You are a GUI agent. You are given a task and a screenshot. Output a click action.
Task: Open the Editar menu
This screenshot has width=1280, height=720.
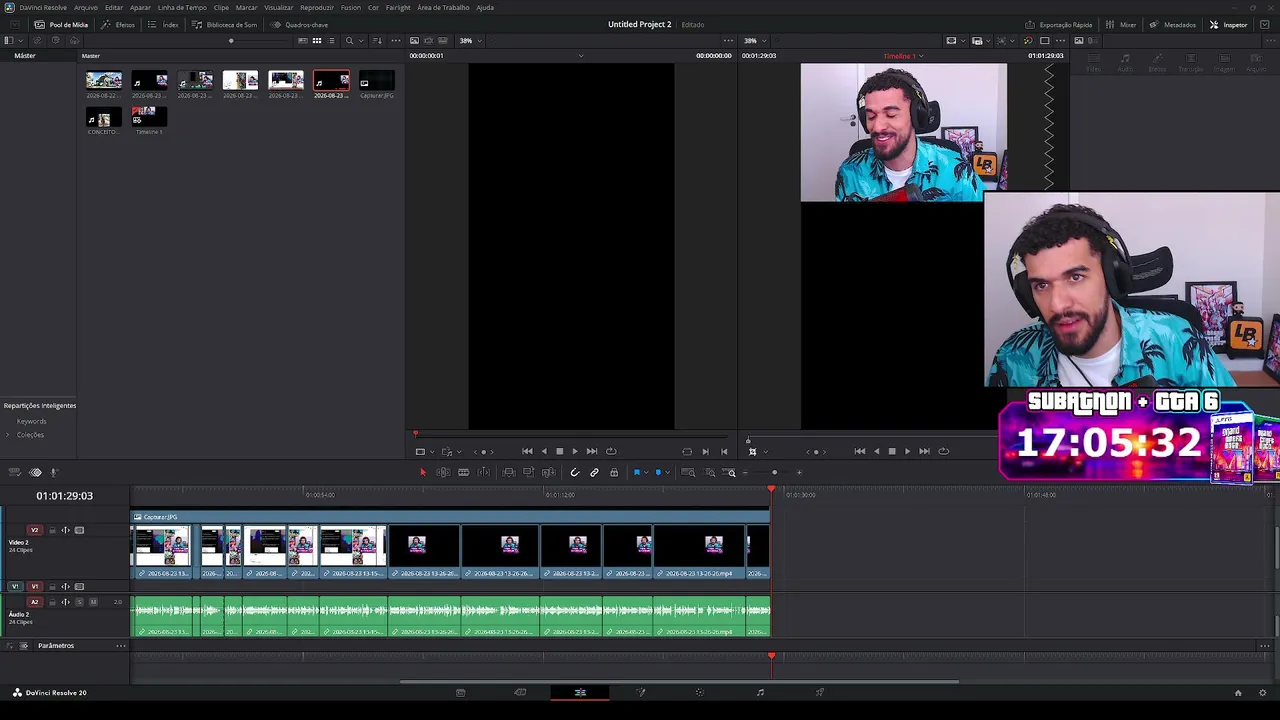pos(114,7)
